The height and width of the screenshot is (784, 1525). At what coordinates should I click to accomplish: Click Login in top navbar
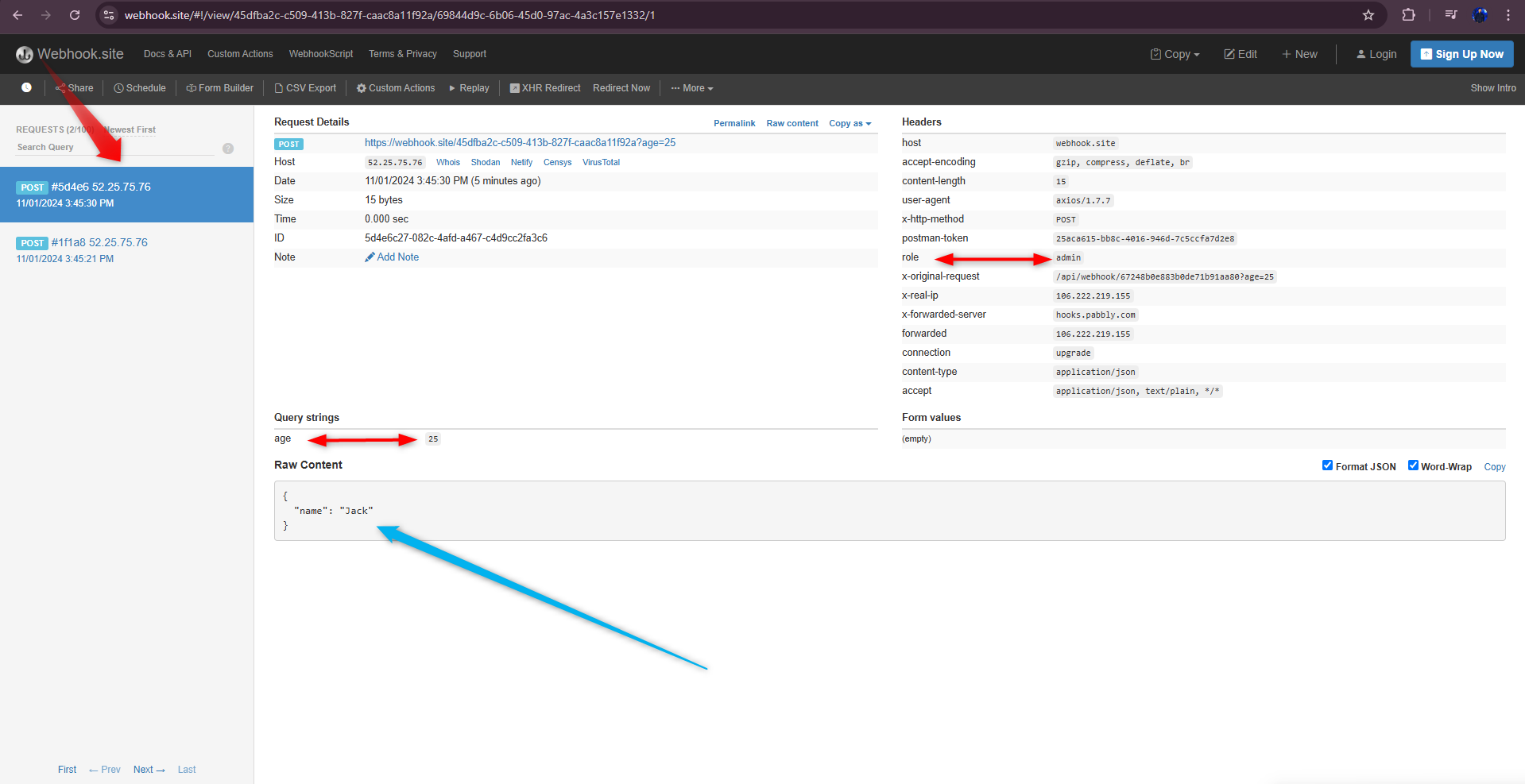(1376, 54)
